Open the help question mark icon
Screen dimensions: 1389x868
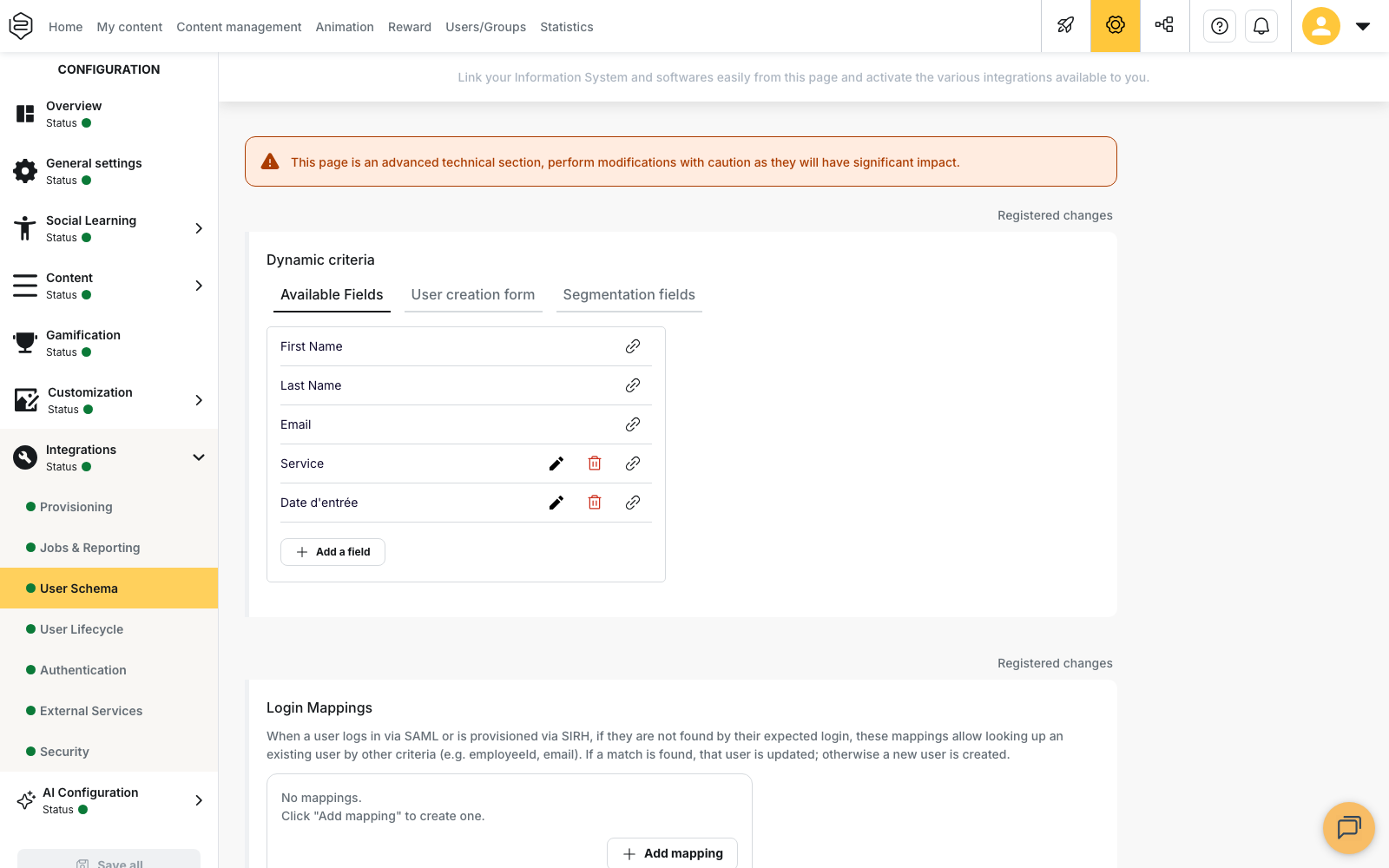tap(1220, 26)
